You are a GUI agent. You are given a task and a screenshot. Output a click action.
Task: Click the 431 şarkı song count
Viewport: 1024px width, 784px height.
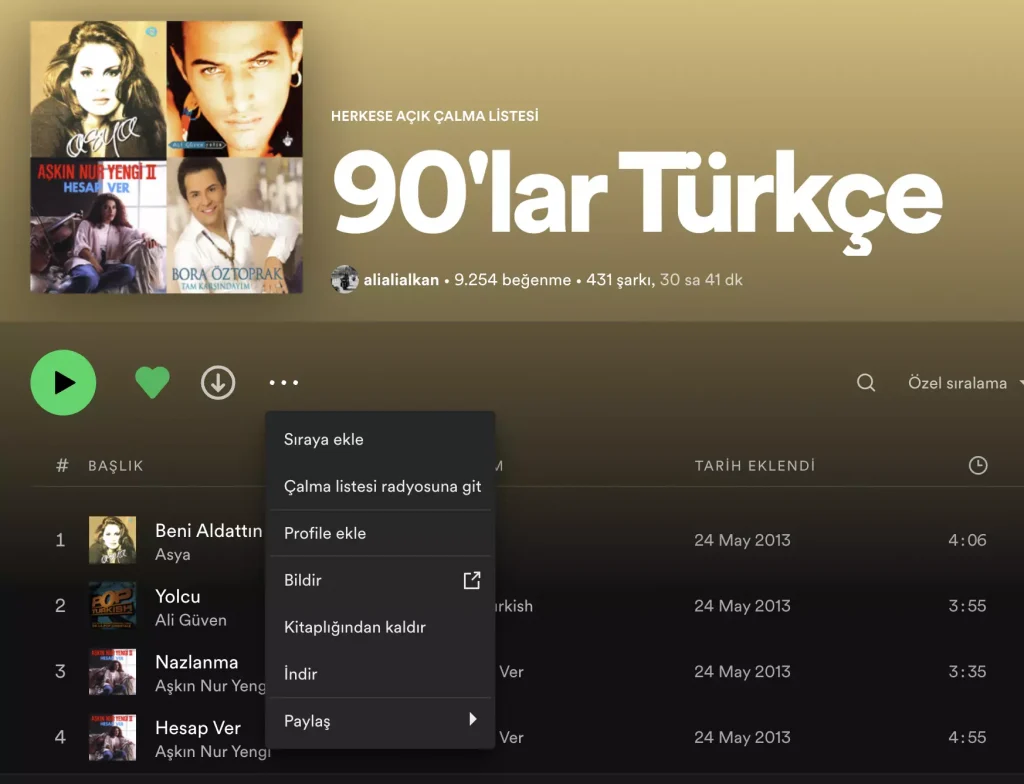pos(620,280)
